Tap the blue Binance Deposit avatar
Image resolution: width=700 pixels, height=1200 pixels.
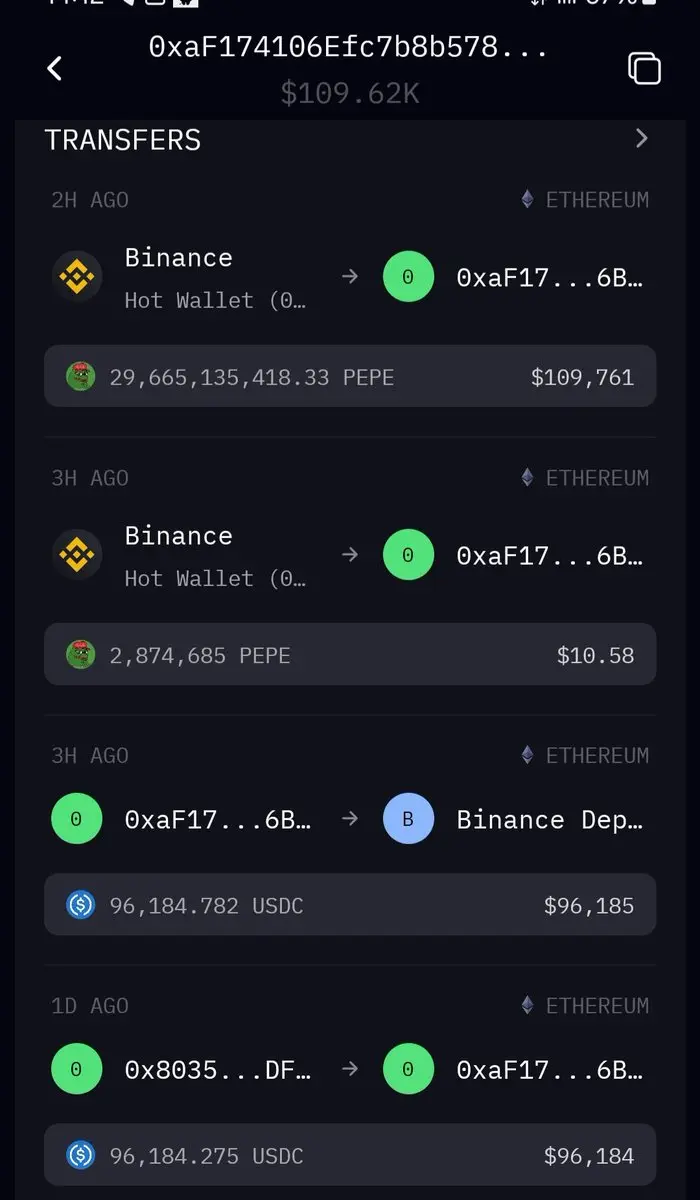(x=408, y=819)
